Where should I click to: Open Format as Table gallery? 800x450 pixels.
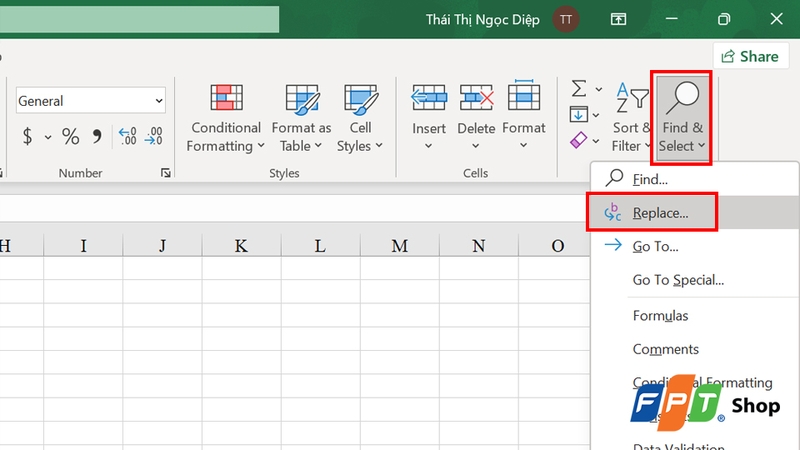pos(301,118)
